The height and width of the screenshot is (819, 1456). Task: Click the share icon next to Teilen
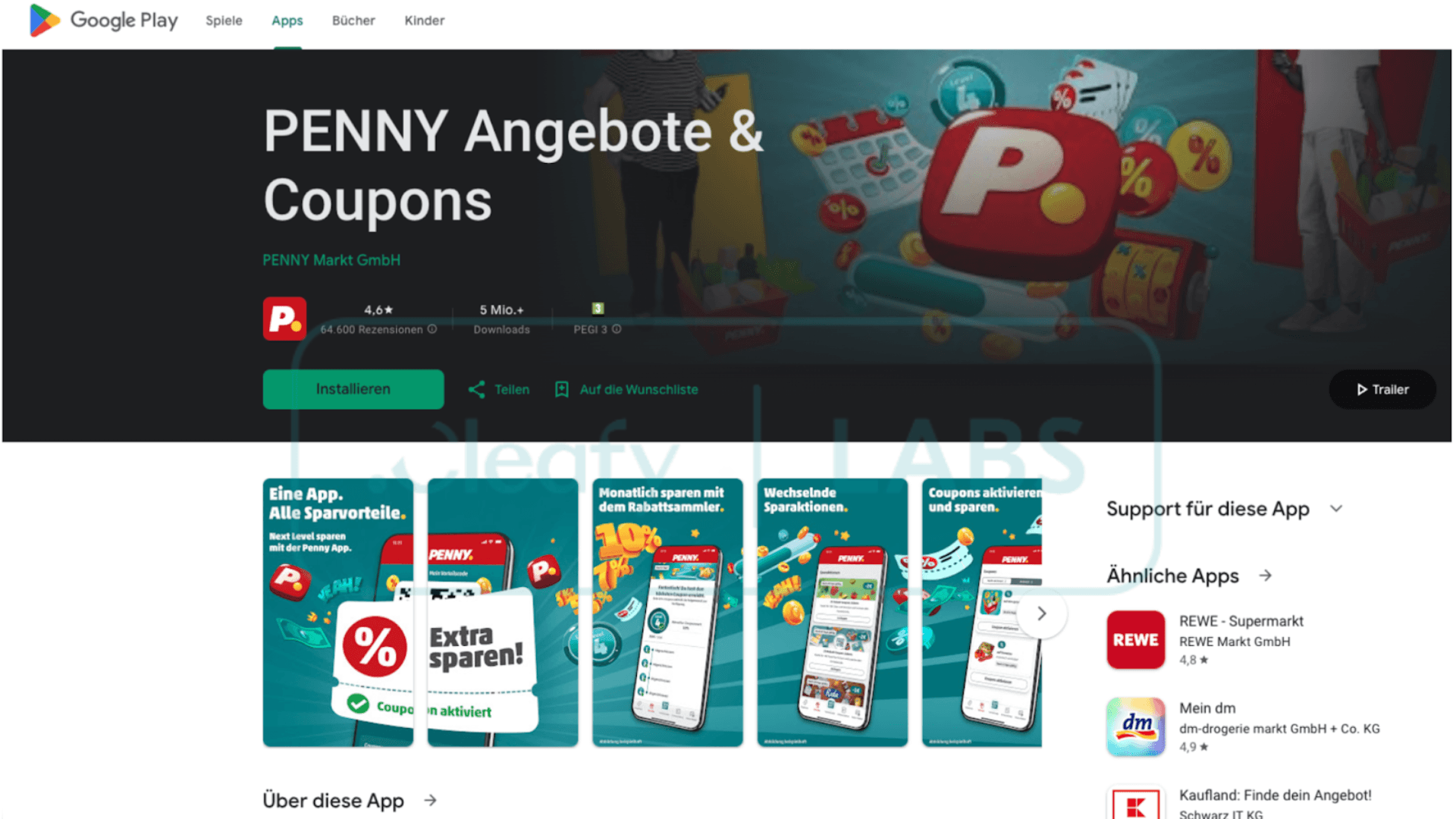[476, 390]
